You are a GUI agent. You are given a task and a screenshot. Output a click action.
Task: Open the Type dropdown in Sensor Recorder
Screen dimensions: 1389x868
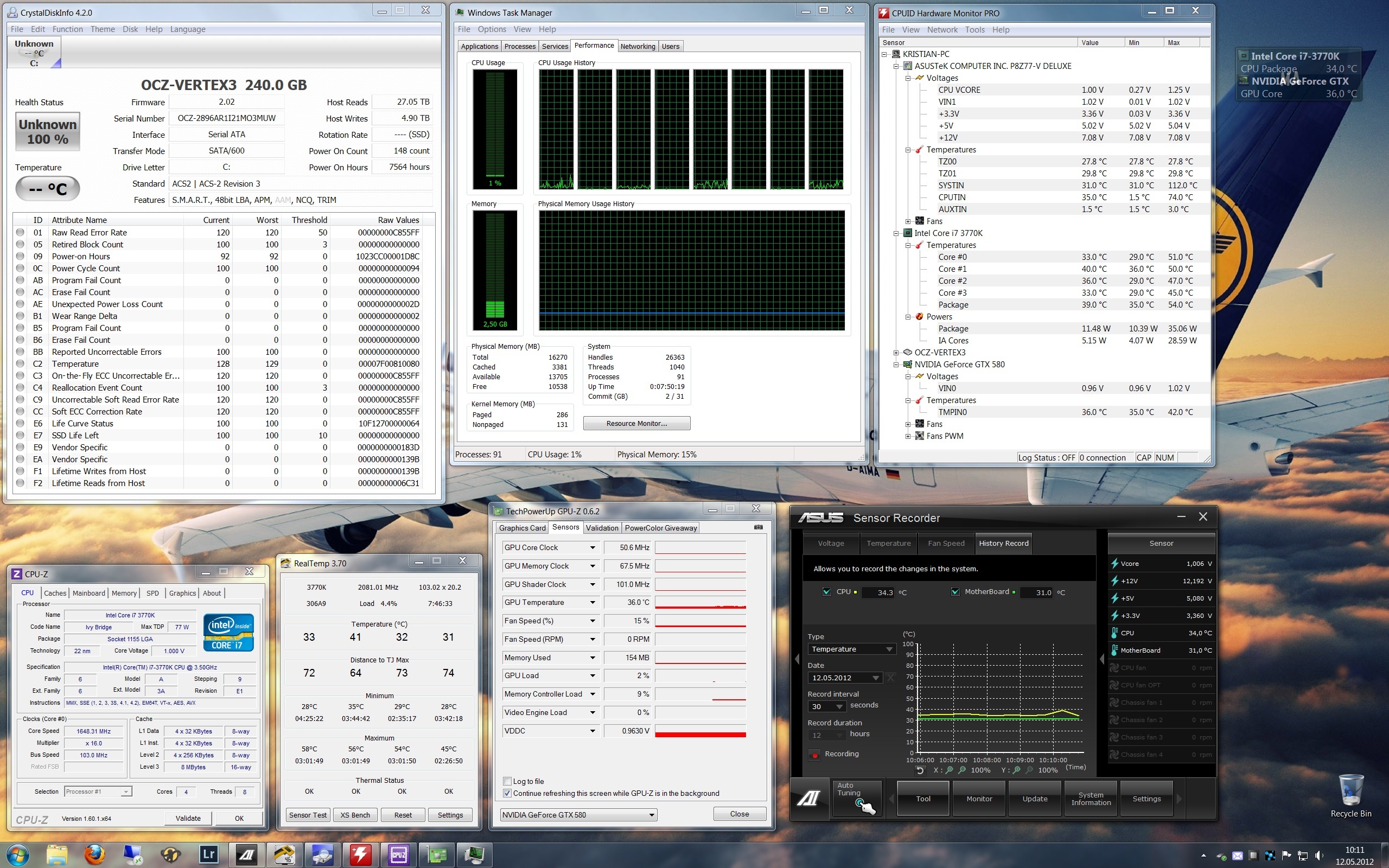pos(851,649)
